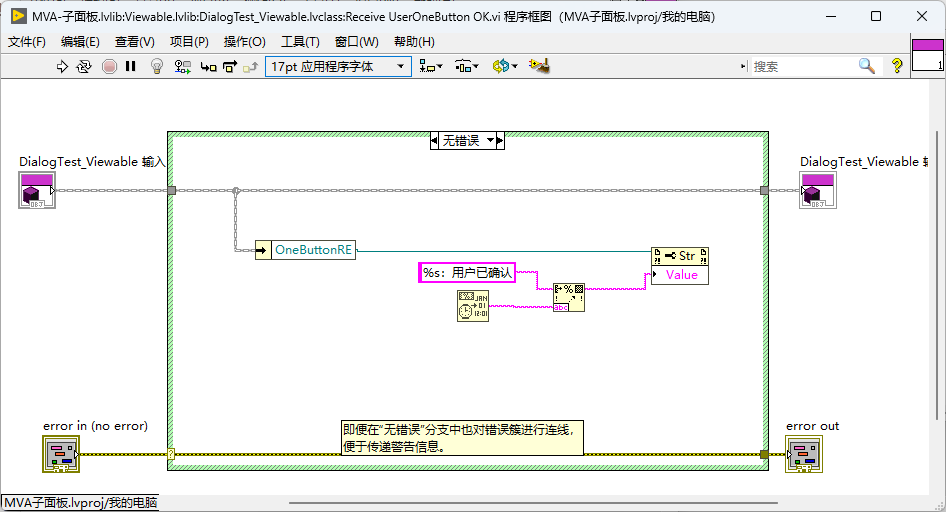Open the 窗口(W) menu
The height and width of the screenshot is (512, 946).
(357, 42)
